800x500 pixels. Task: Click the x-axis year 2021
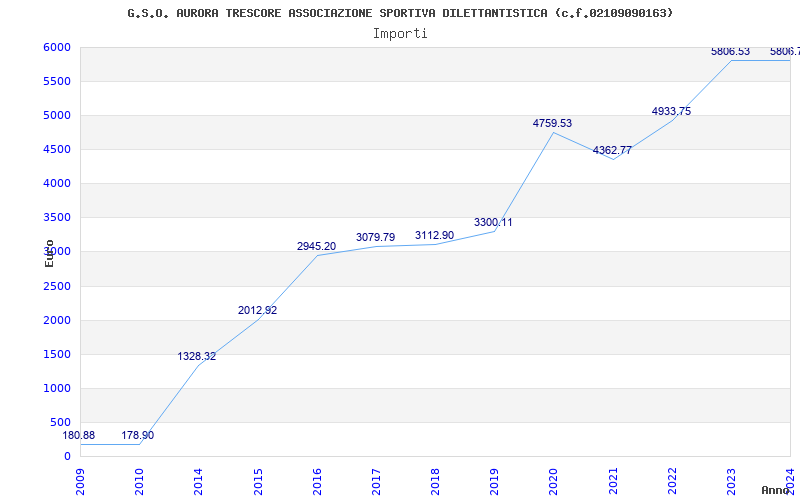click(x=613, y=481)
